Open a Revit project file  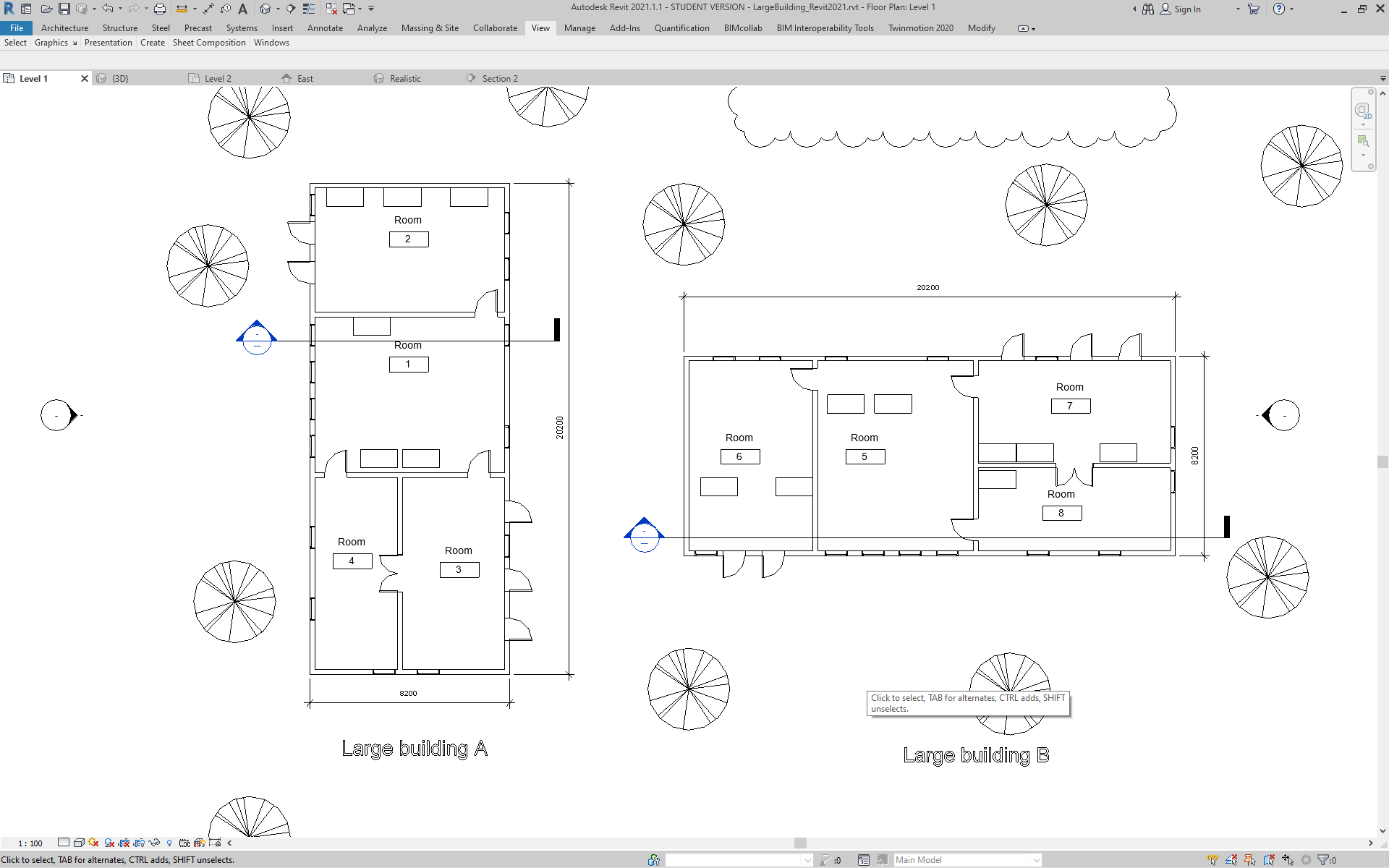47,9
